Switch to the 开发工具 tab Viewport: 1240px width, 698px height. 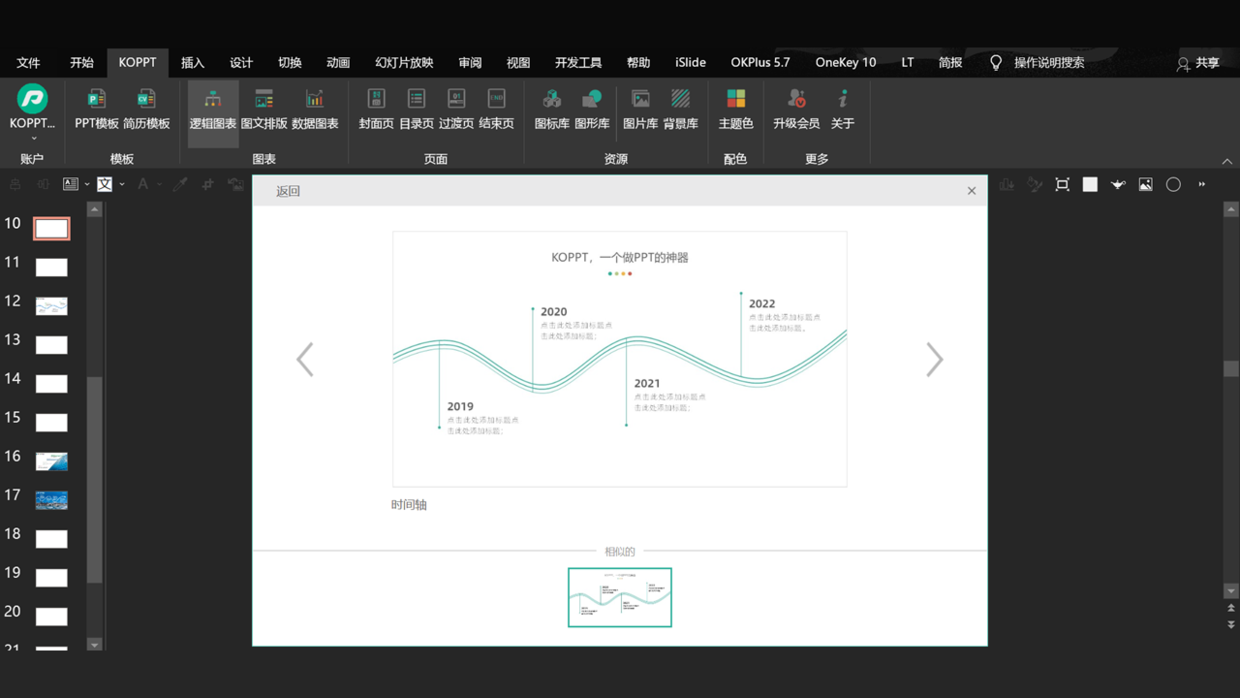tap(578, 63)
